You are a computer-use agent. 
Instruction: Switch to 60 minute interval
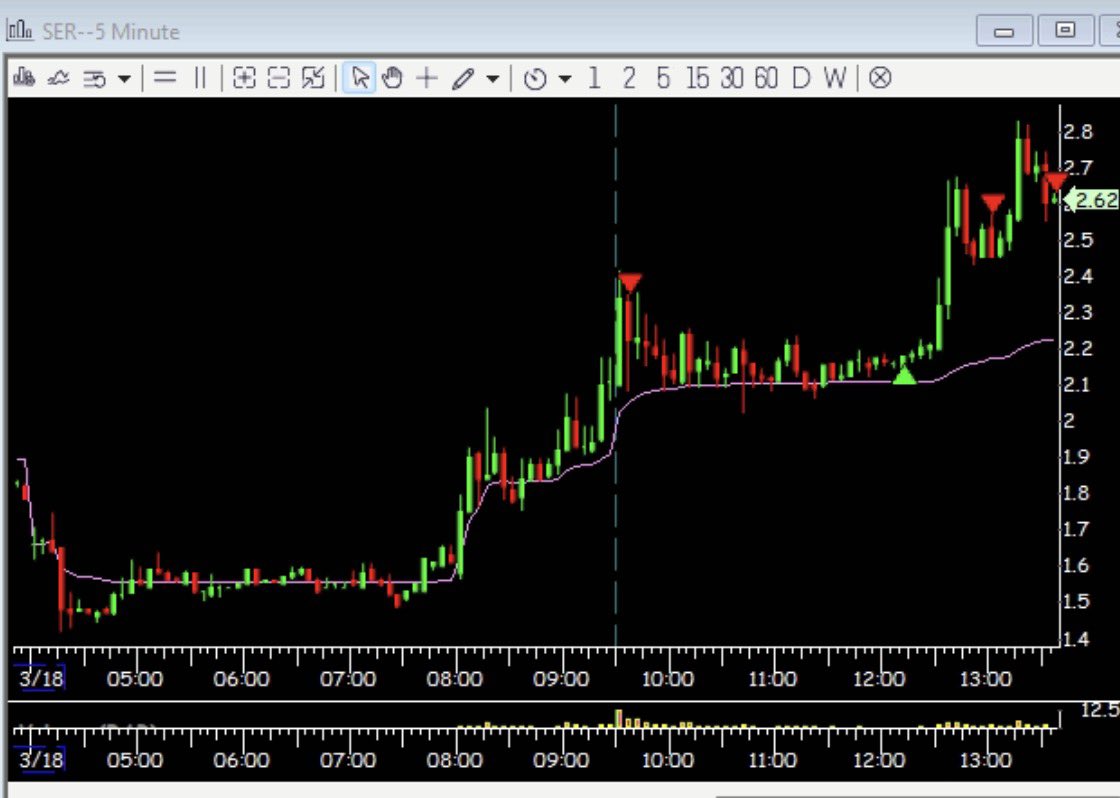[766, 77]
